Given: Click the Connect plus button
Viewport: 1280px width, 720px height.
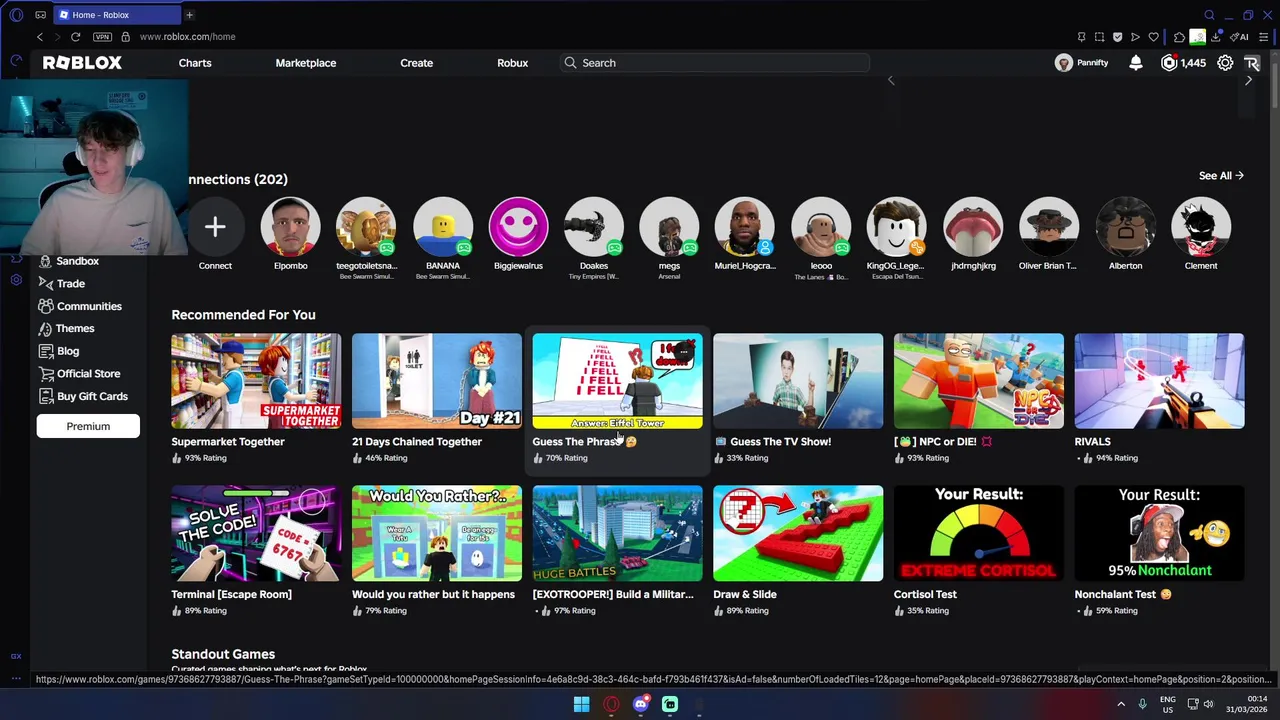Looking at the screenshot, I should coord(215,227).
